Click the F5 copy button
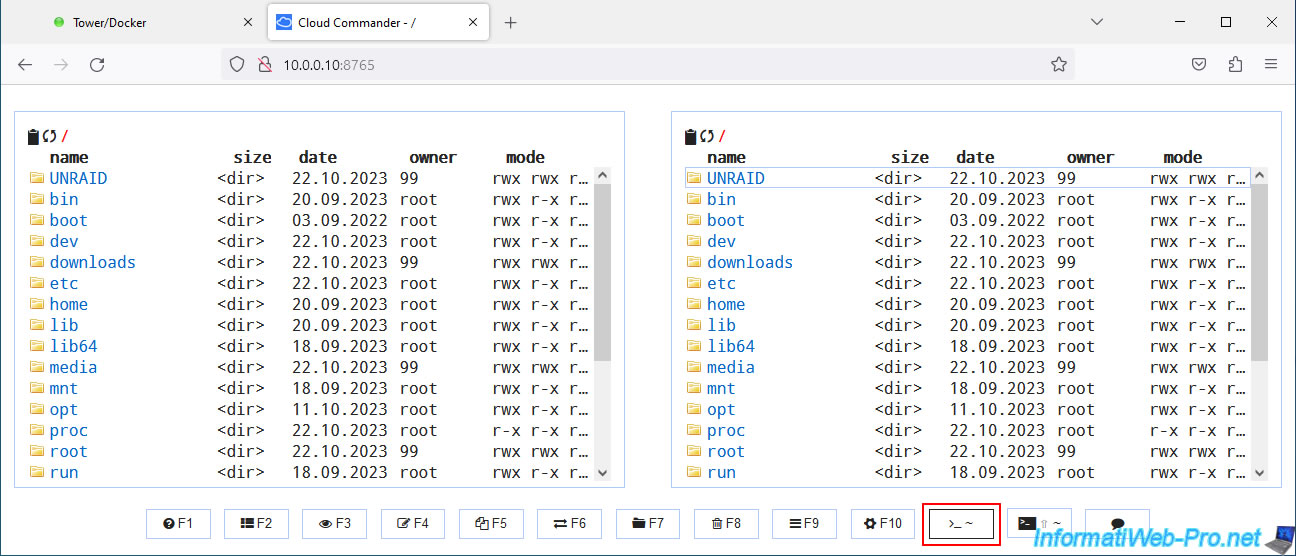The width and height of the screenshot is (1296, 556). click(491, 524)
